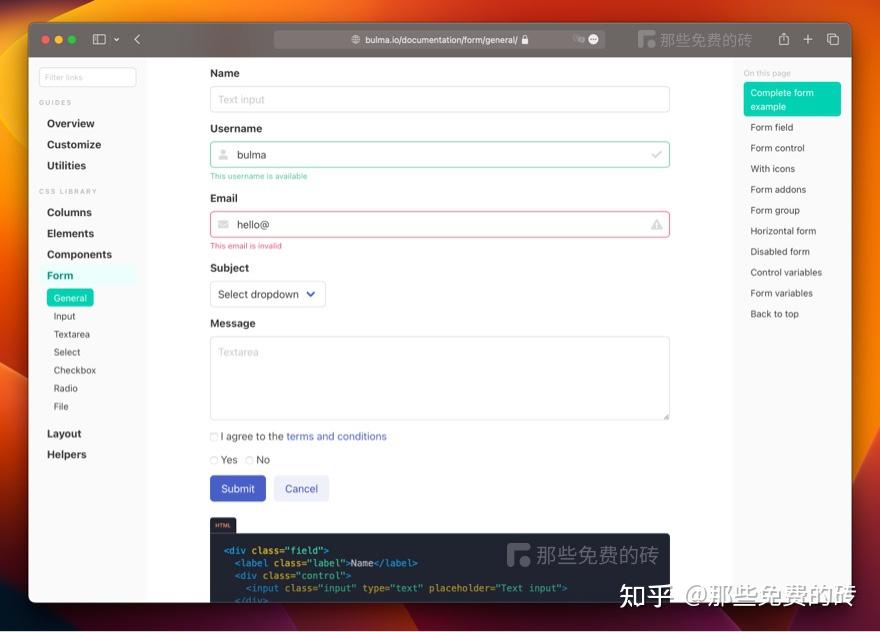Open the tab overview icon

pyautogui.click(x=833, y=39)
